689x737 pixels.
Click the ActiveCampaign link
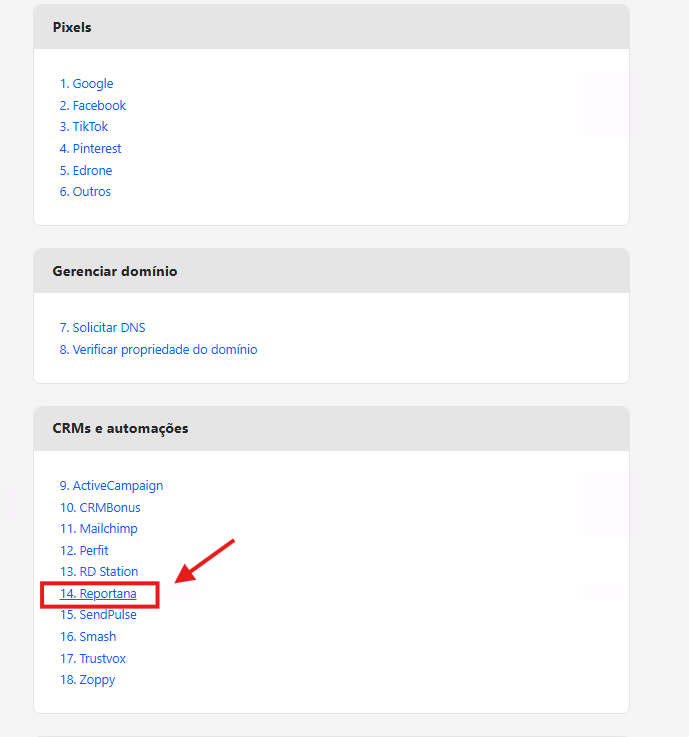pyautogui.click(x=111, y=486)
